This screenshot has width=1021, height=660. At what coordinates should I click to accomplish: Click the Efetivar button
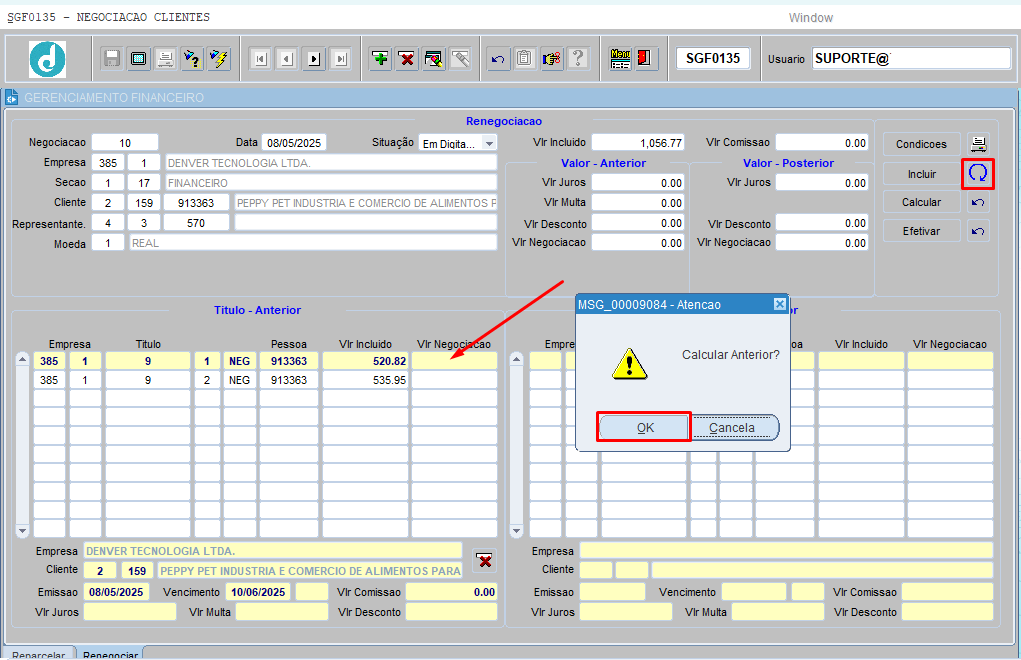point(921,231)
